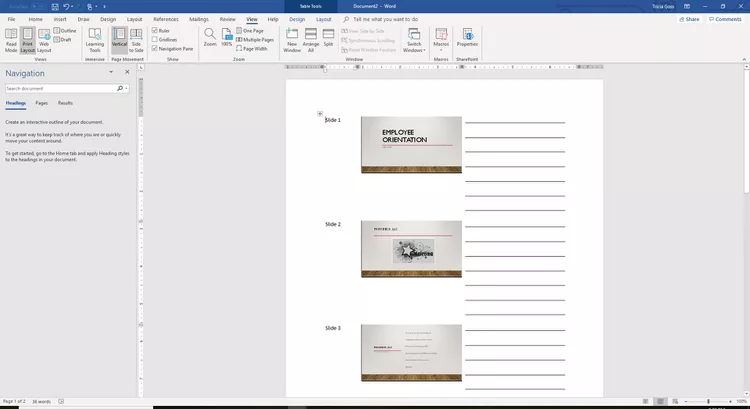
Task: Switch to Pages tab in Navigation pane
Action: [42, 103]
